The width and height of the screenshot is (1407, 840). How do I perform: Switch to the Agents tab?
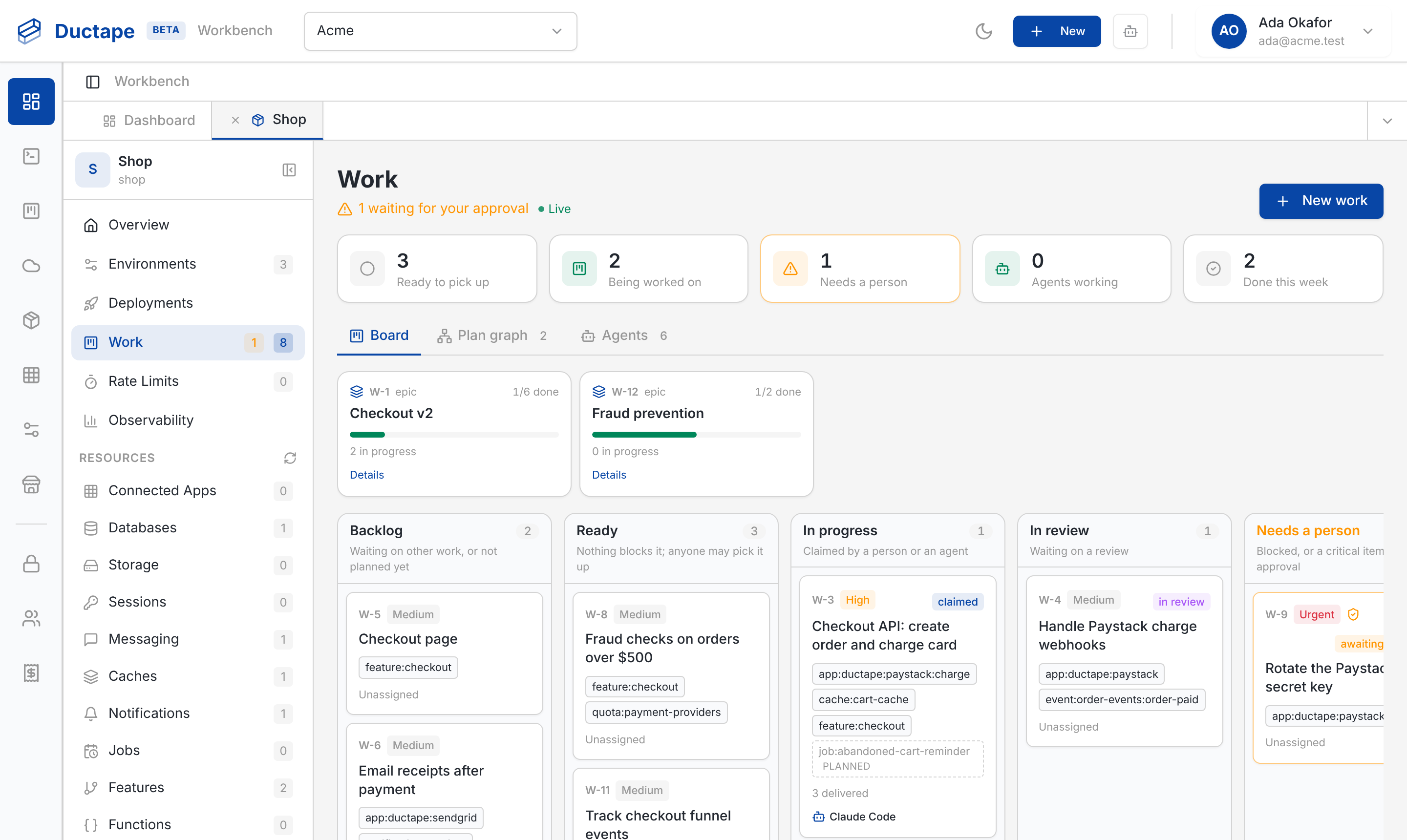coord(624,336)
